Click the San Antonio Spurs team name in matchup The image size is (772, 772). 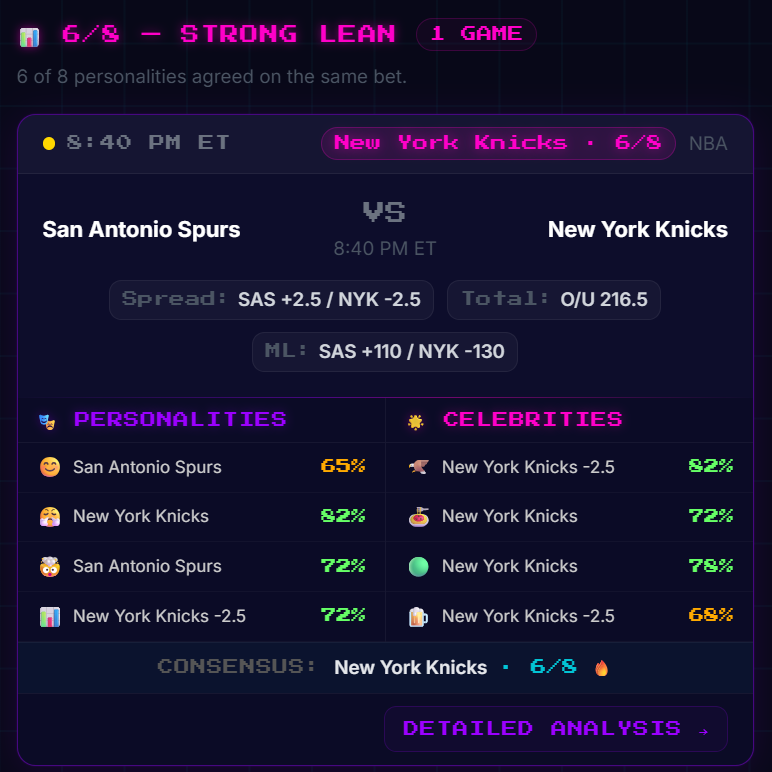point(141,229)
